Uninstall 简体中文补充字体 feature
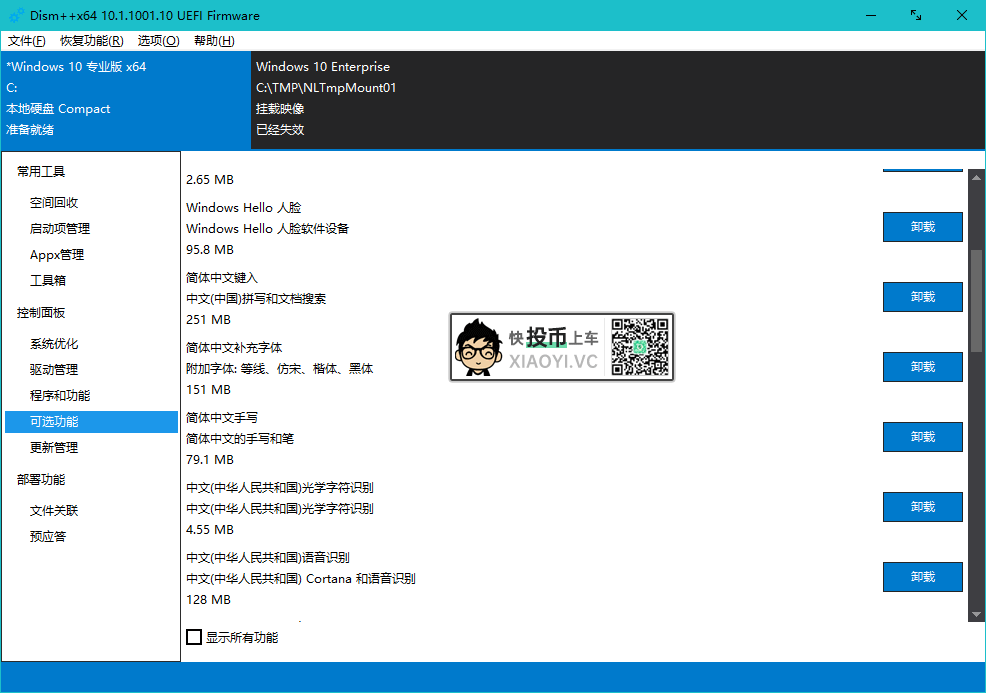The image size is (986, 693). (922, 367)
